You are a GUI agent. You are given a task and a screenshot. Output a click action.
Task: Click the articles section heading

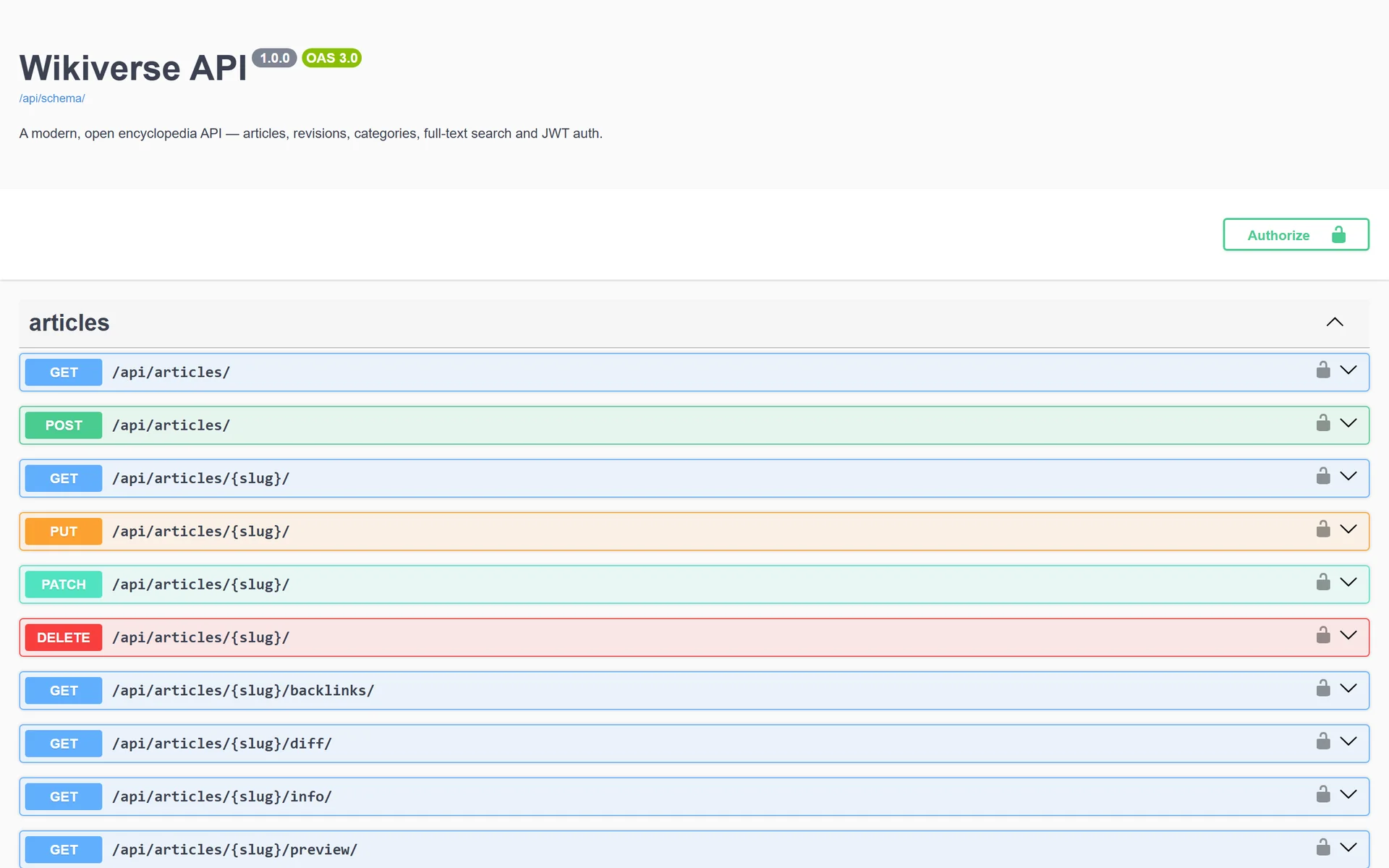[x=69, y=323]
